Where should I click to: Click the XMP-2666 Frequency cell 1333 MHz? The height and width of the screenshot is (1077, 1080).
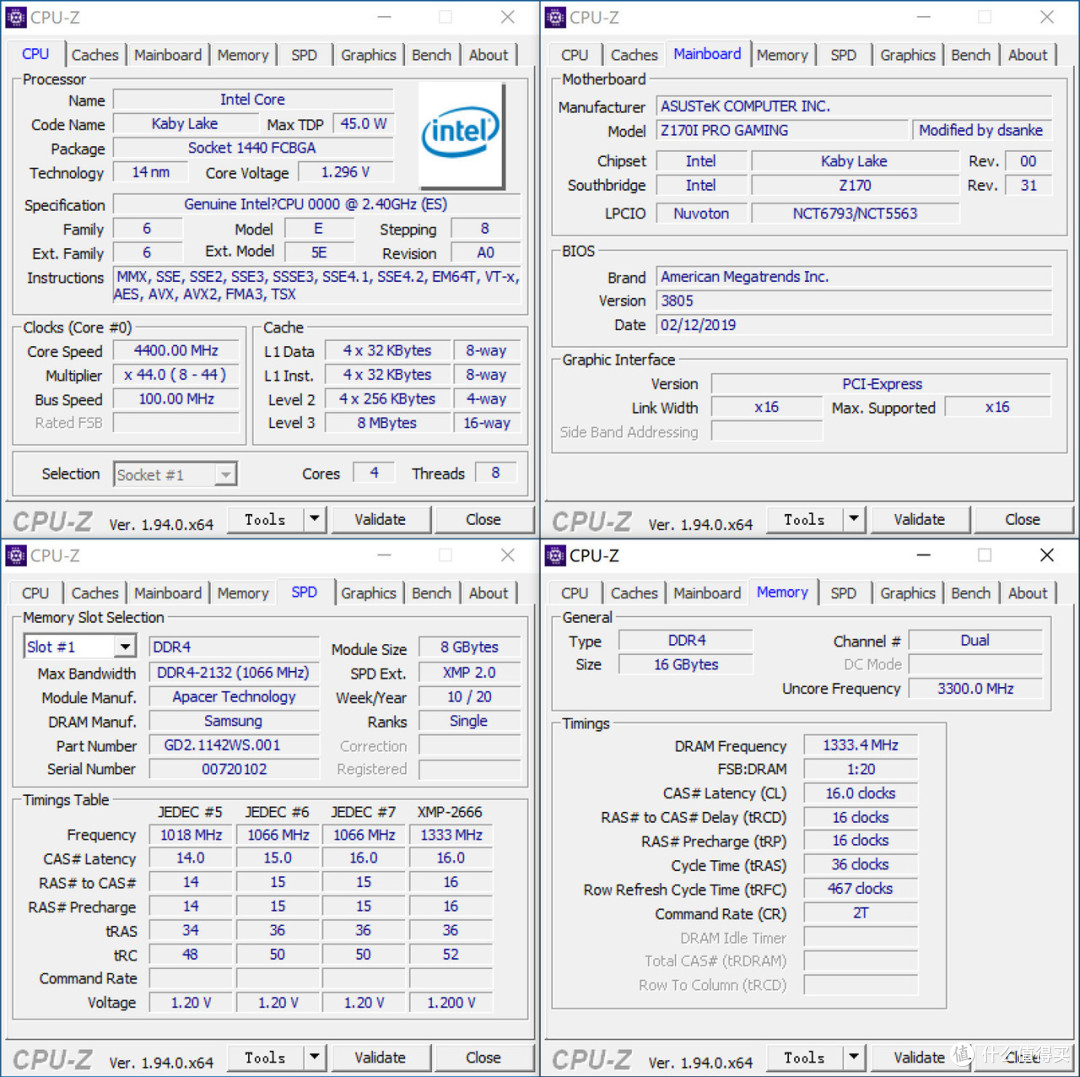click(x=451, y=835)
